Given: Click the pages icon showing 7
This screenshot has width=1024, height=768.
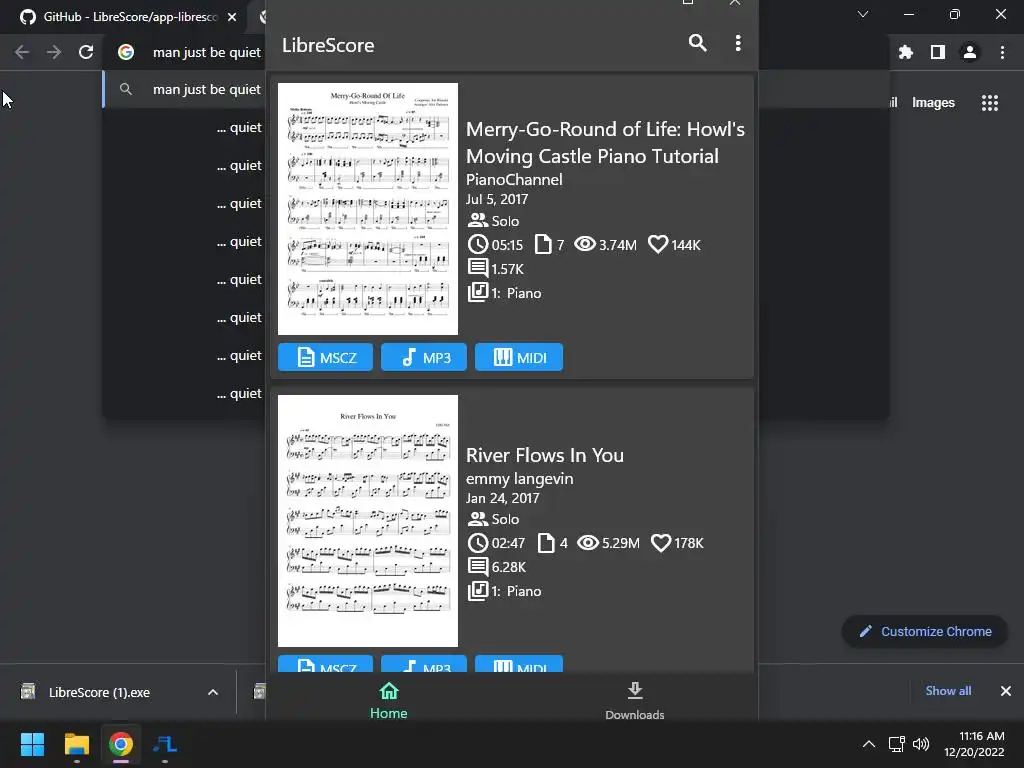Looking at the screenshot, I should [543, 244].
